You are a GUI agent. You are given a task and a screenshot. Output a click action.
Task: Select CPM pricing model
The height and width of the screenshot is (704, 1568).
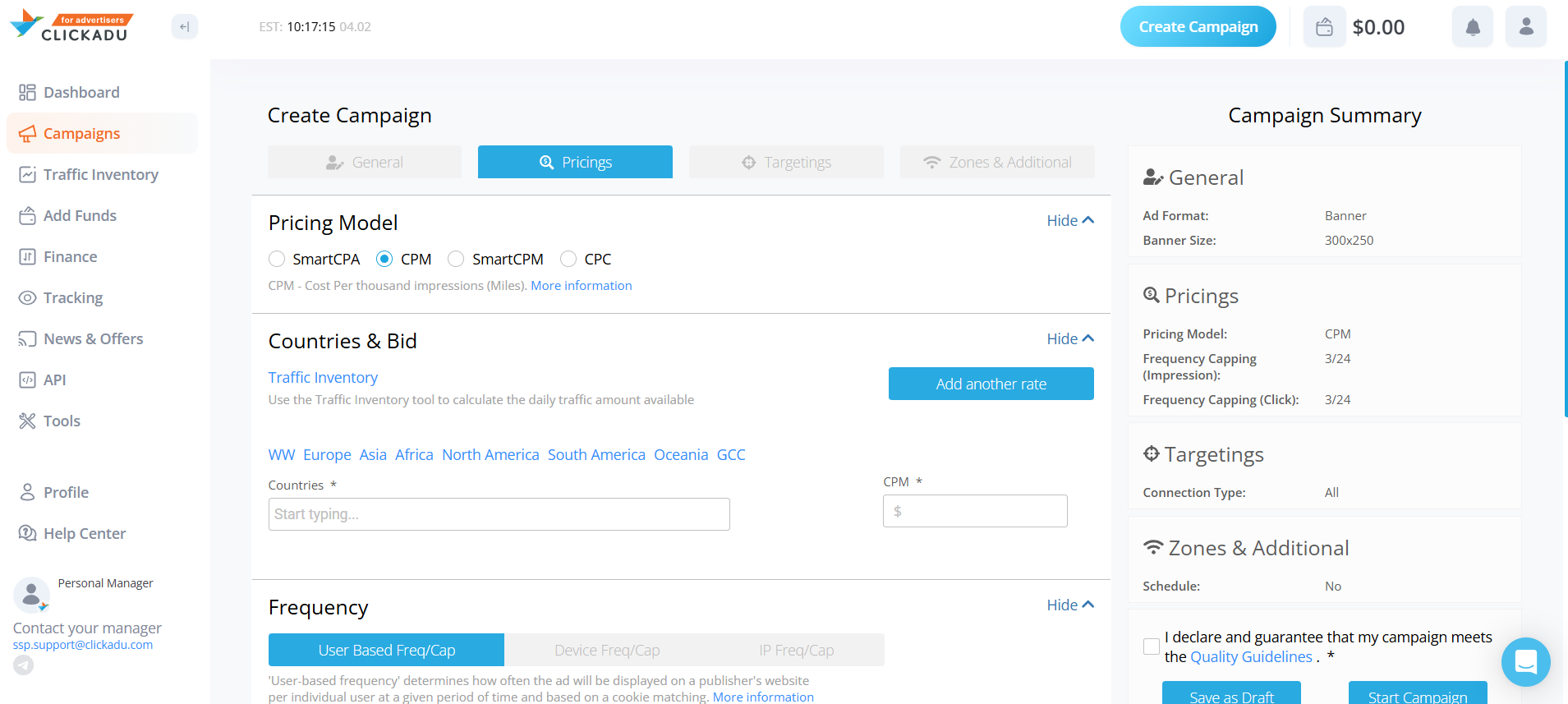click(x=384, y=259)
